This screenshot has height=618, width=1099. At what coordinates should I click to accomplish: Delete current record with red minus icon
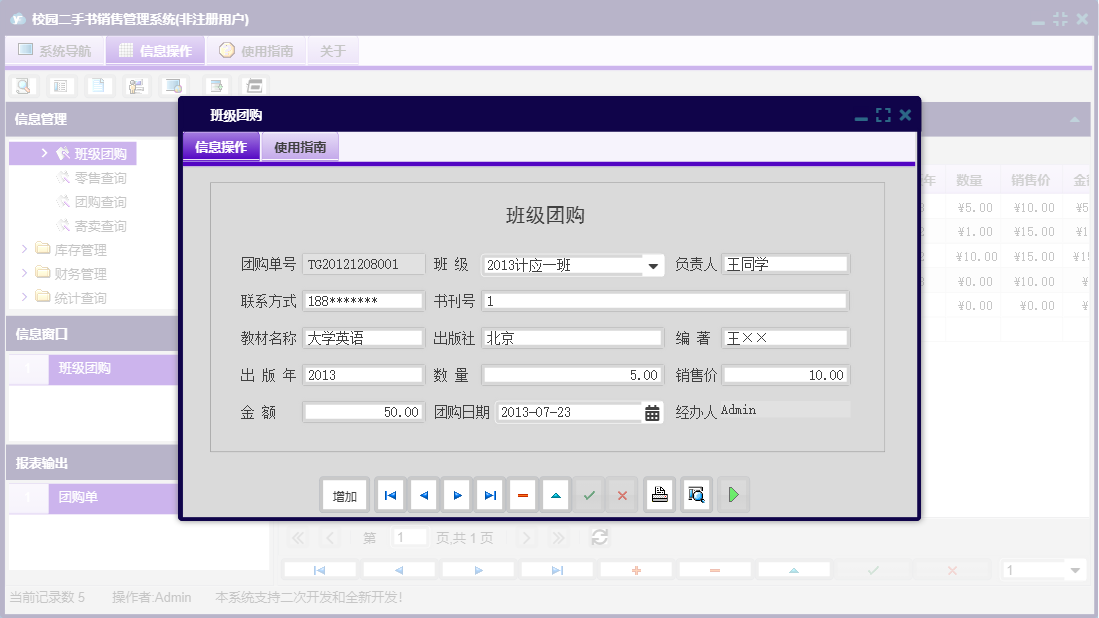tap(522, 494)
